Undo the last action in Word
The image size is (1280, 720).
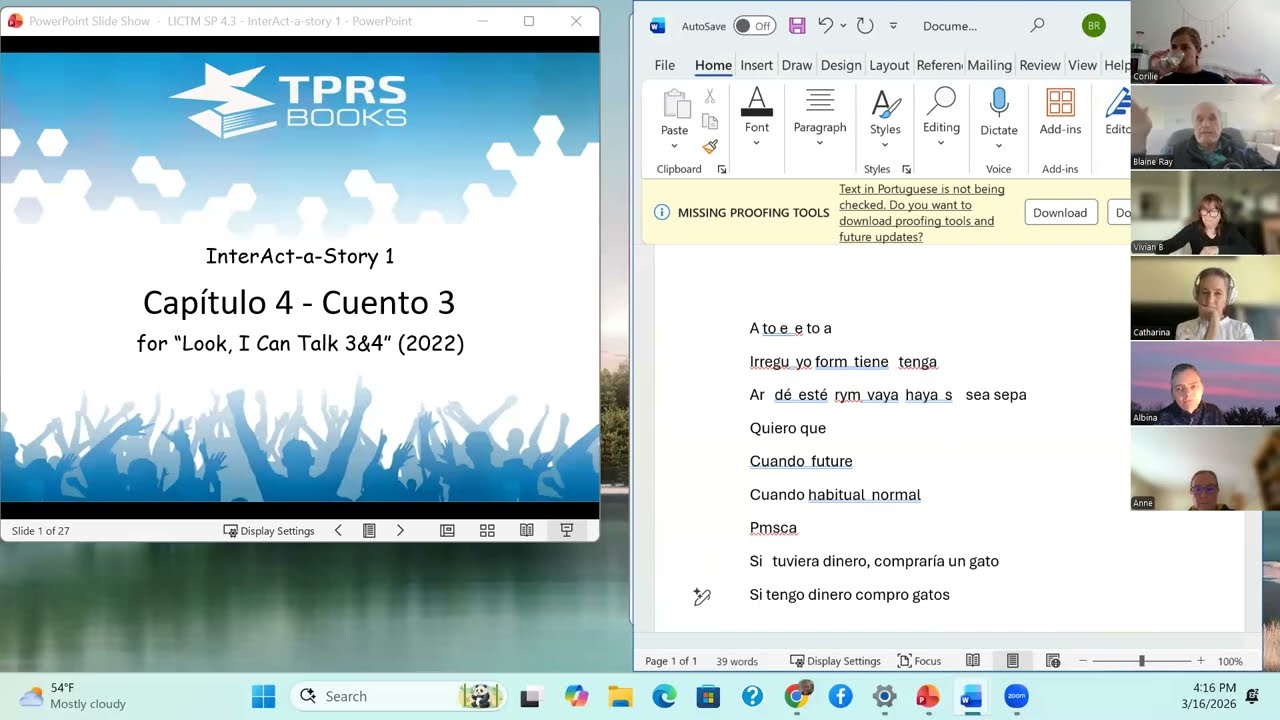click(x=825, y=26)
